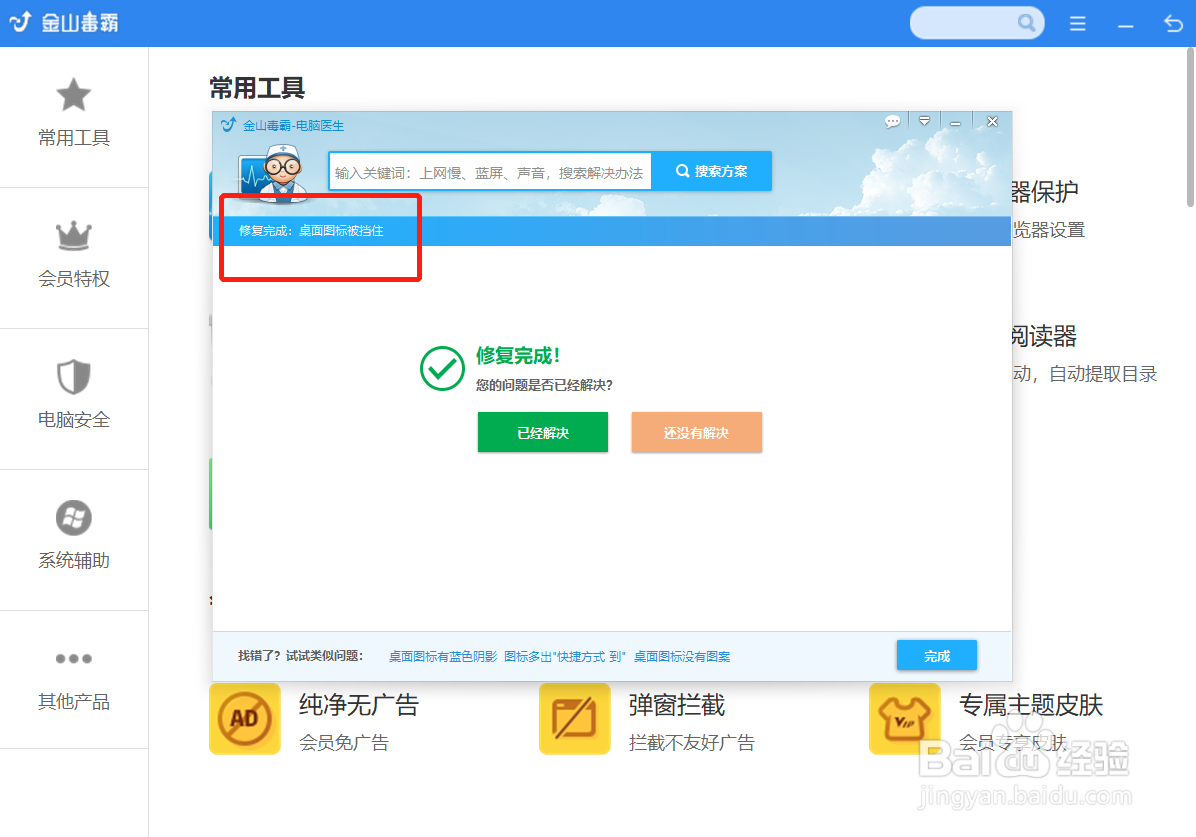Image resolution: width=1196 pixels, height=837 pixels.
Task: Open the 桌面图标有蓝色阴影 link
Action: click(442, 656)
